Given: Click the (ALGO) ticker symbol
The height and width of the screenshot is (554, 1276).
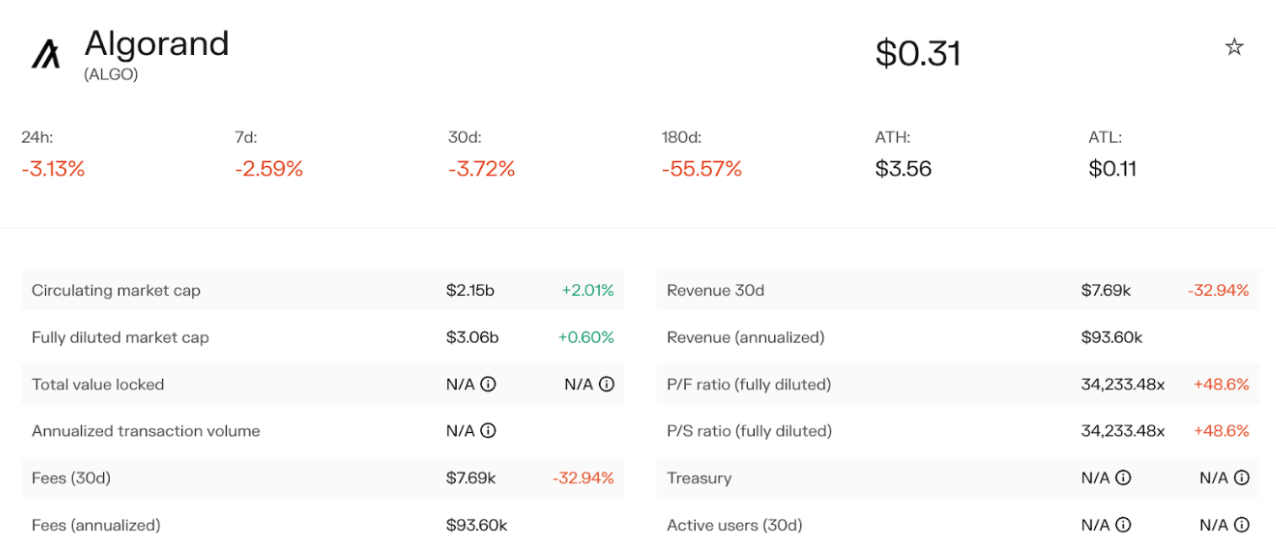Looking at the screenshot, I should pyautogui.click(x=111, y=74).
